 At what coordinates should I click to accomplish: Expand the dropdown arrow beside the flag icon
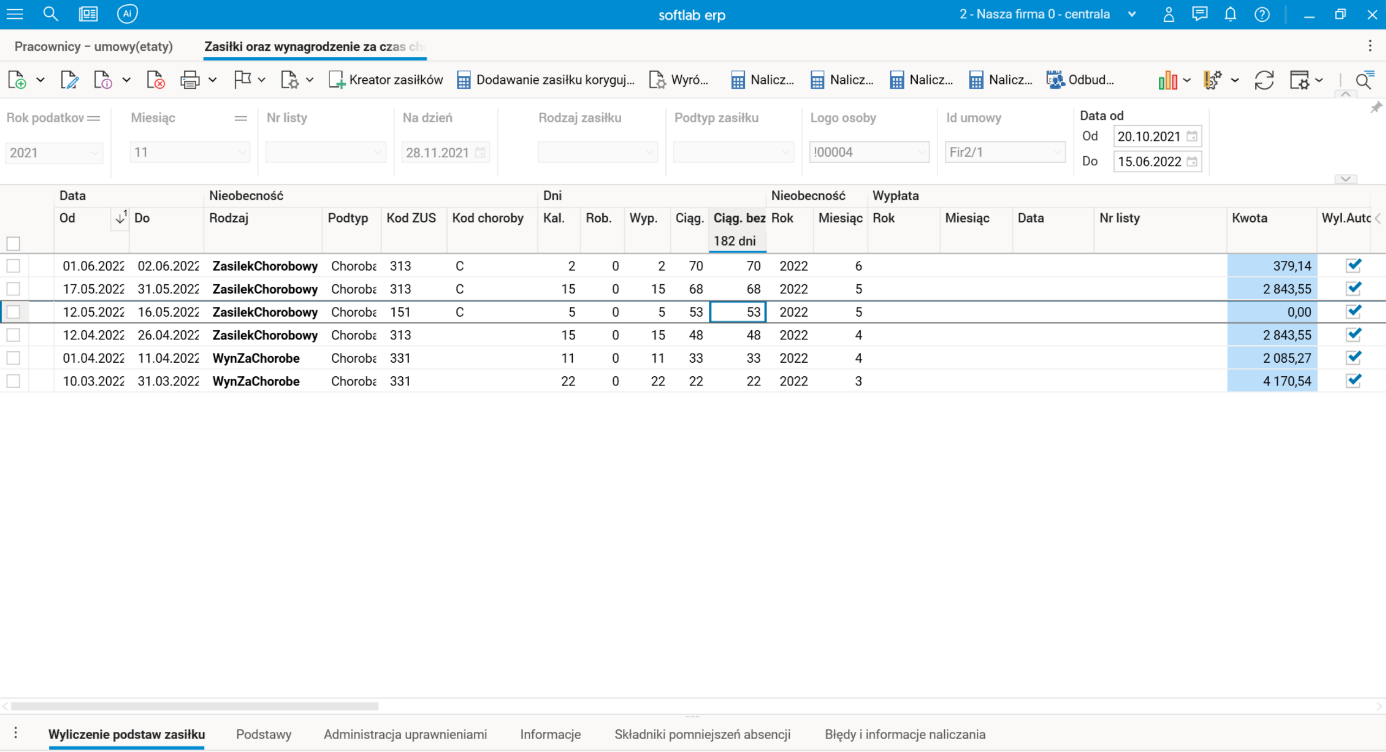[262, 80]
